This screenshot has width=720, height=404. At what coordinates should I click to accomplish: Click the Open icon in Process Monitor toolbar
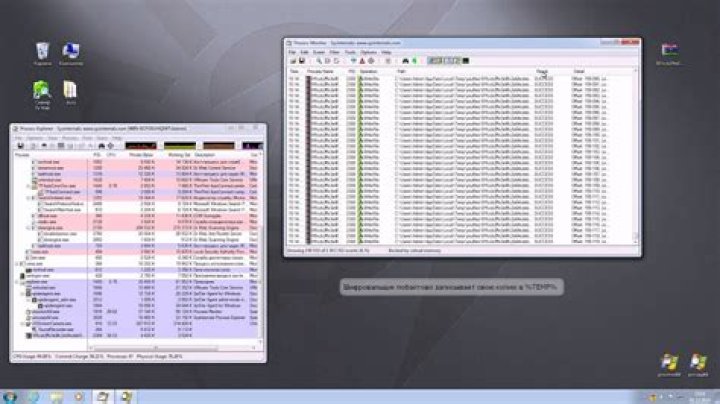293,60
